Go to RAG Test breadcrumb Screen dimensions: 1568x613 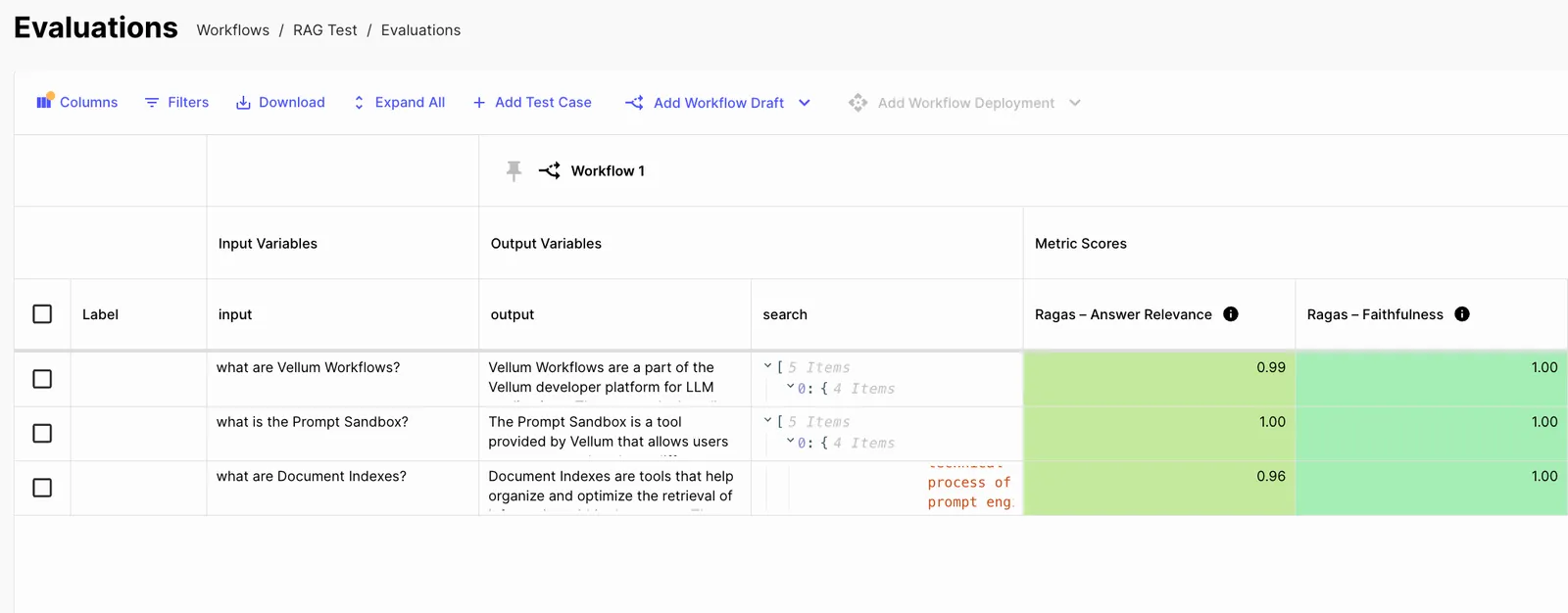pyautogui.click(x=325, y=30)
